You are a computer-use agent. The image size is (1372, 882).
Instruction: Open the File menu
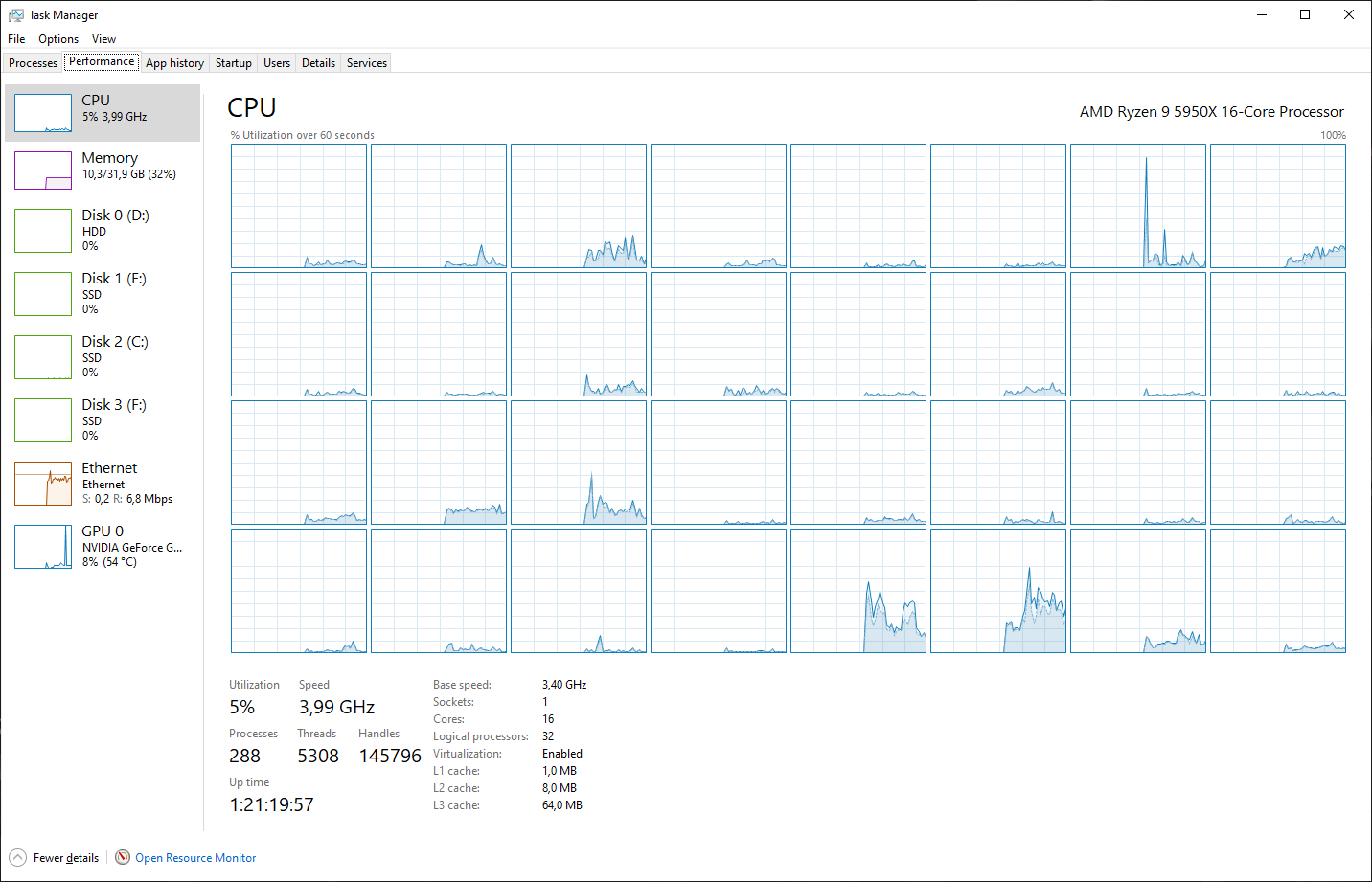16,39
